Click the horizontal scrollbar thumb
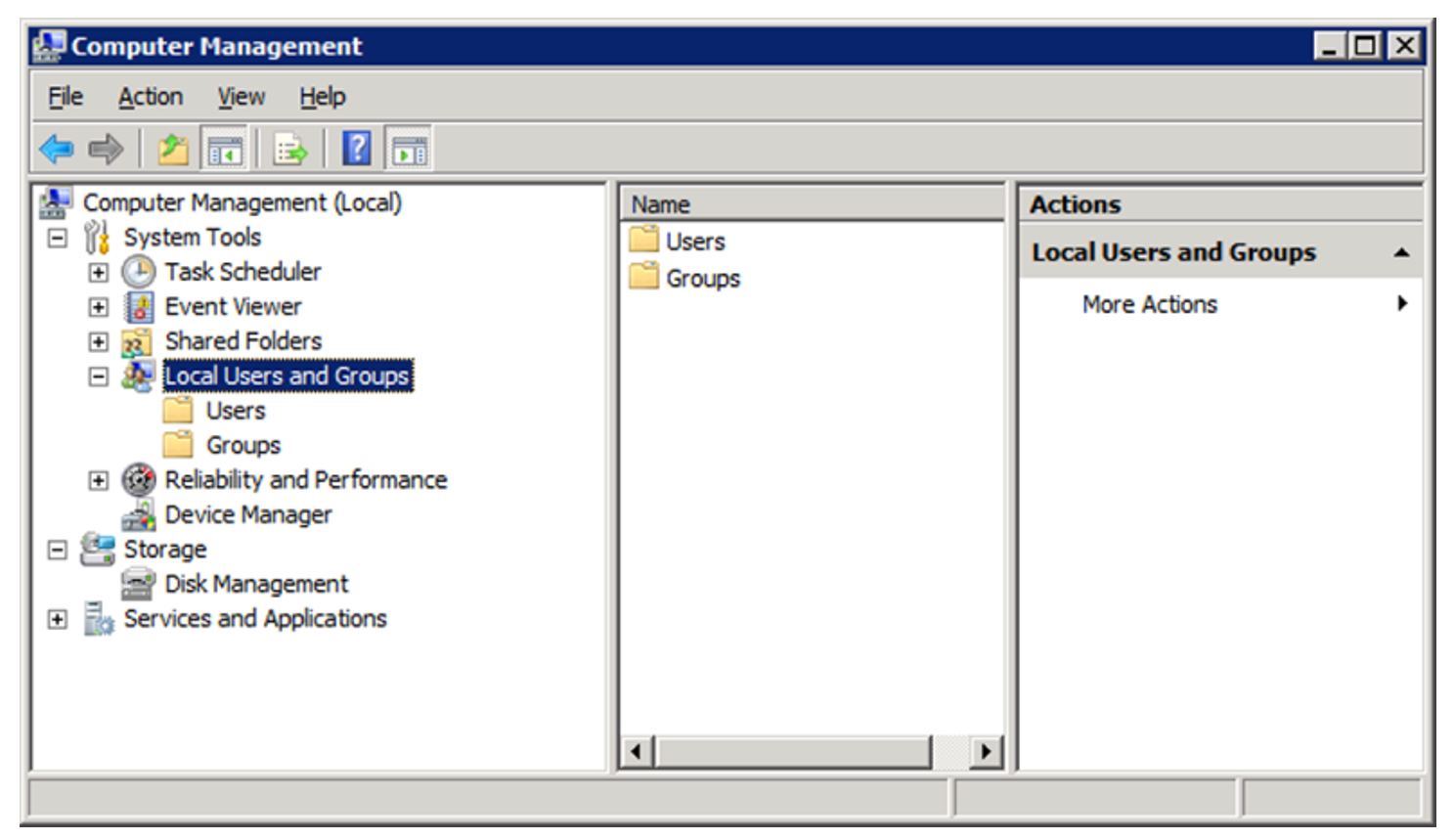This screenshot has width=1455, height=840. (793, 751)
